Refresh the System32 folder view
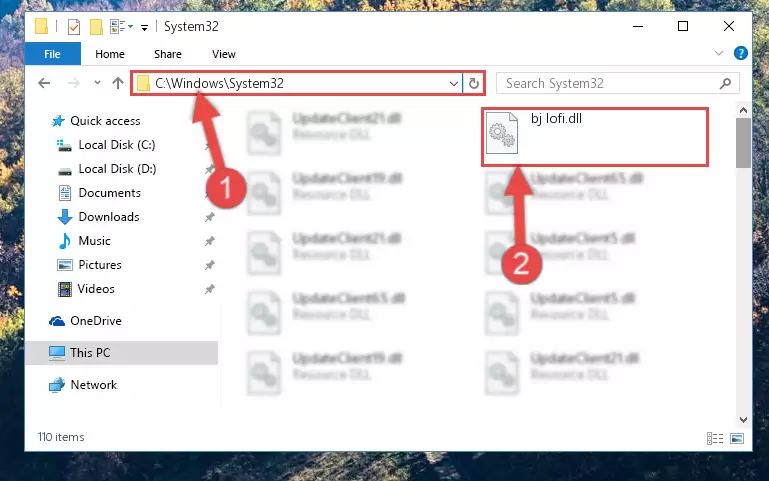 473,83
